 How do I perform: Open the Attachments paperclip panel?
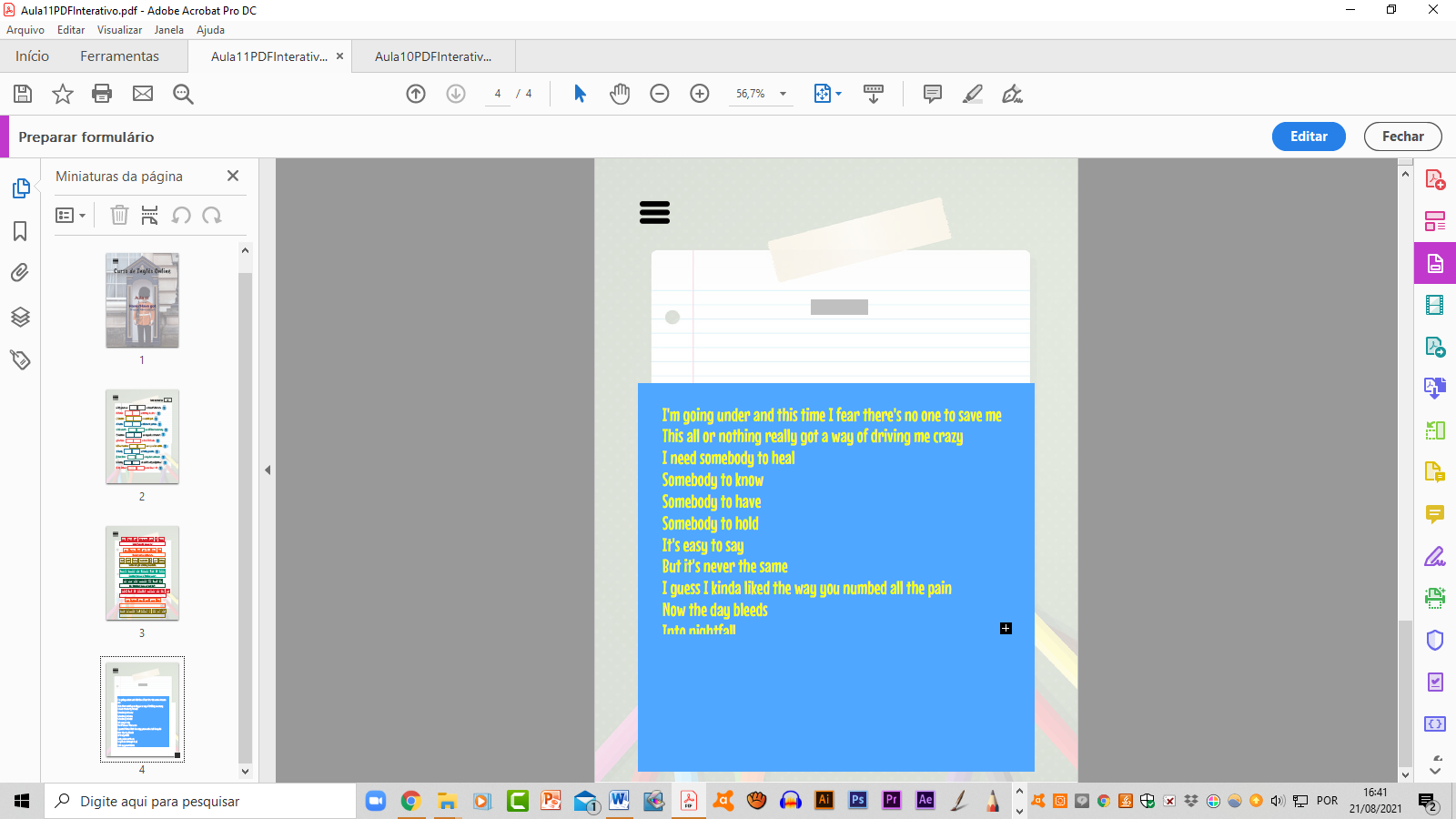(x=20, y=272)
